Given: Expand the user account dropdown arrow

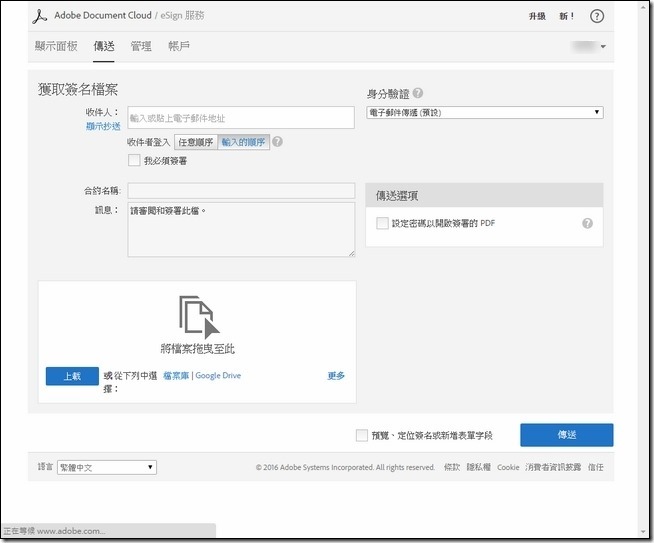Looking at the screenshot, I should tap(603, 47).
